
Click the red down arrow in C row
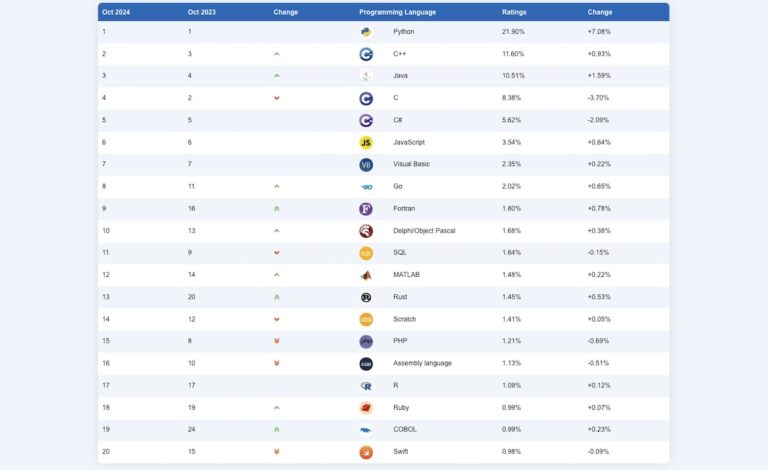tap(277, 98)
